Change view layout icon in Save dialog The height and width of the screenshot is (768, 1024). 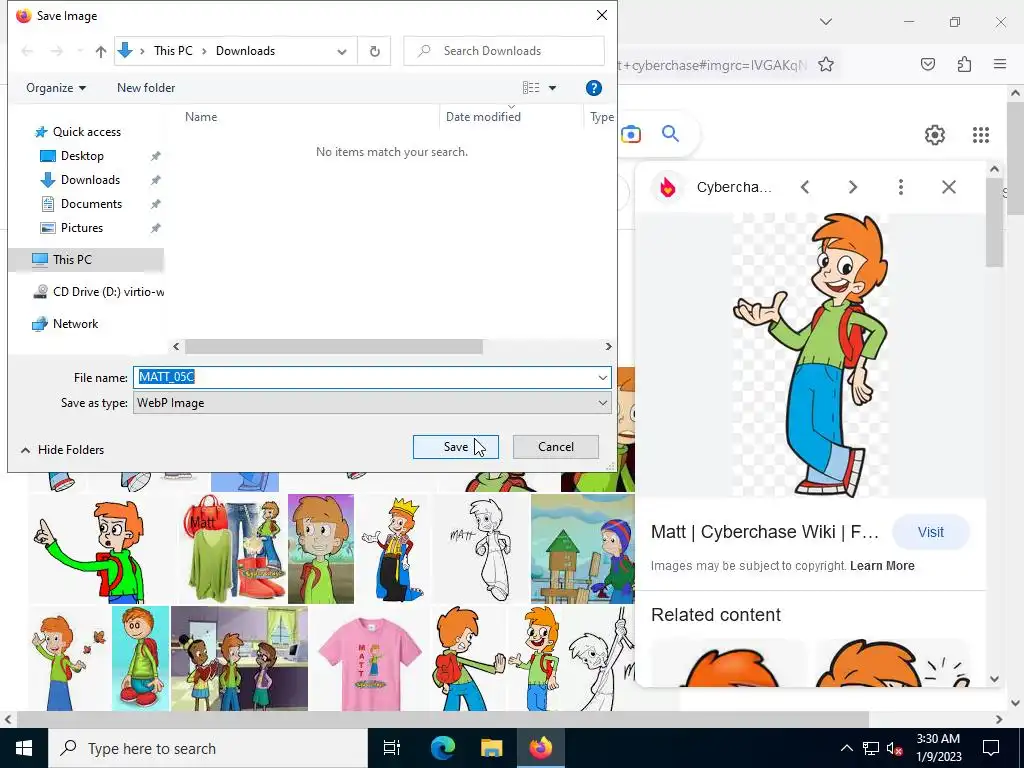point(531,88)
